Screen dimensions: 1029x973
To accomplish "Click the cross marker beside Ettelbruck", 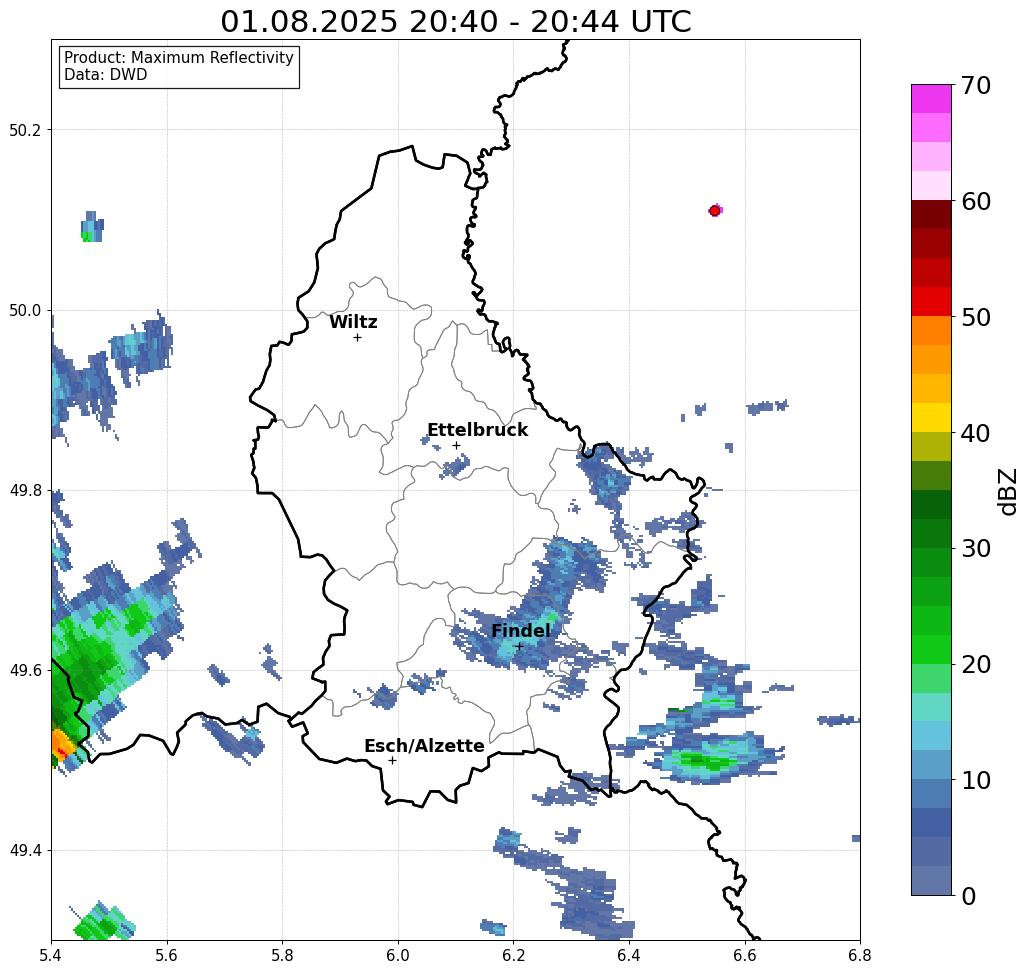I will 456,445.
